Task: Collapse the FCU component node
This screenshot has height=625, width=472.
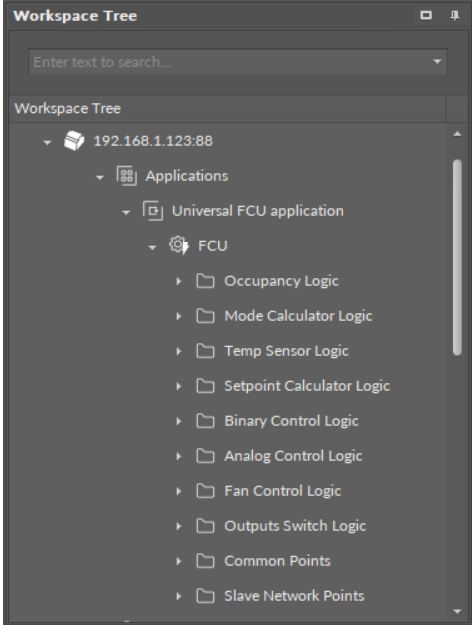Action: coord(152,247)
